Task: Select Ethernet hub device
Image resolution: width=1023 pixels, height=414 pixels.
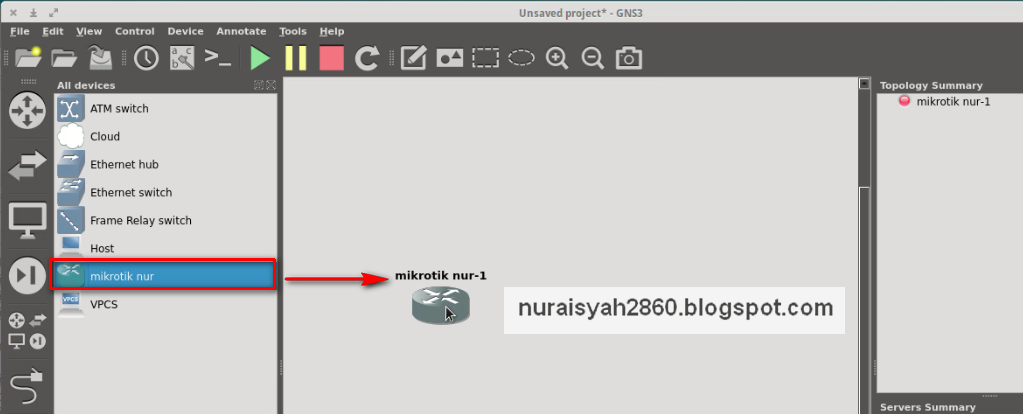Action: click(x=165, y=165)
